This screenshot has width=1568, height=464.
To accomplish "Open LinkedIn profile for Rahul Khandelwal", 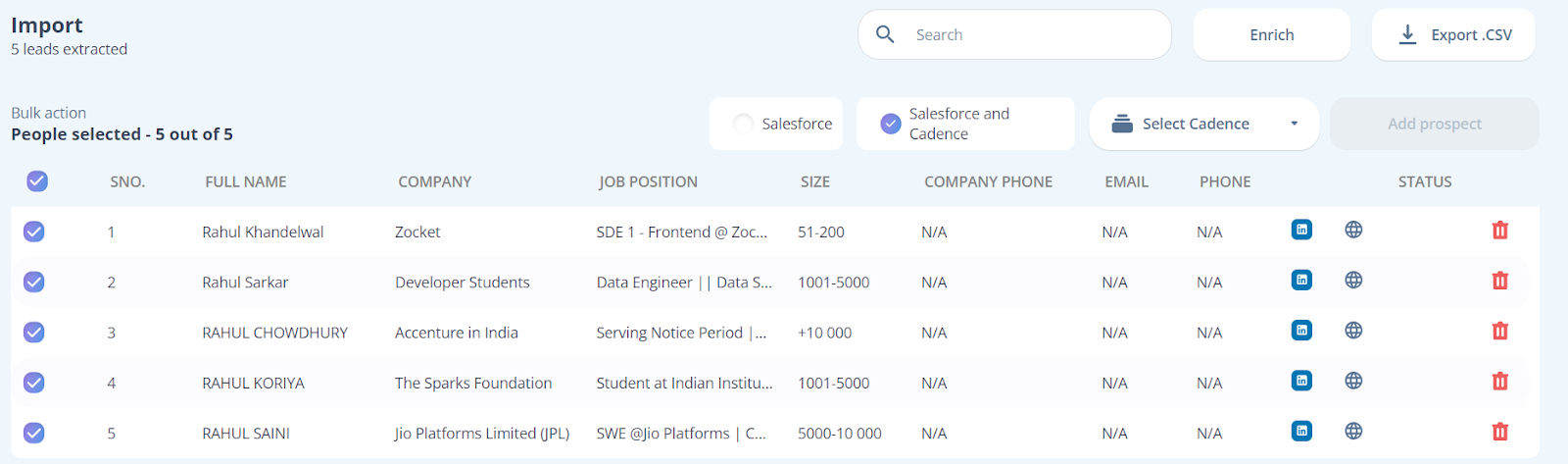I will click(x=1301, y=230).
